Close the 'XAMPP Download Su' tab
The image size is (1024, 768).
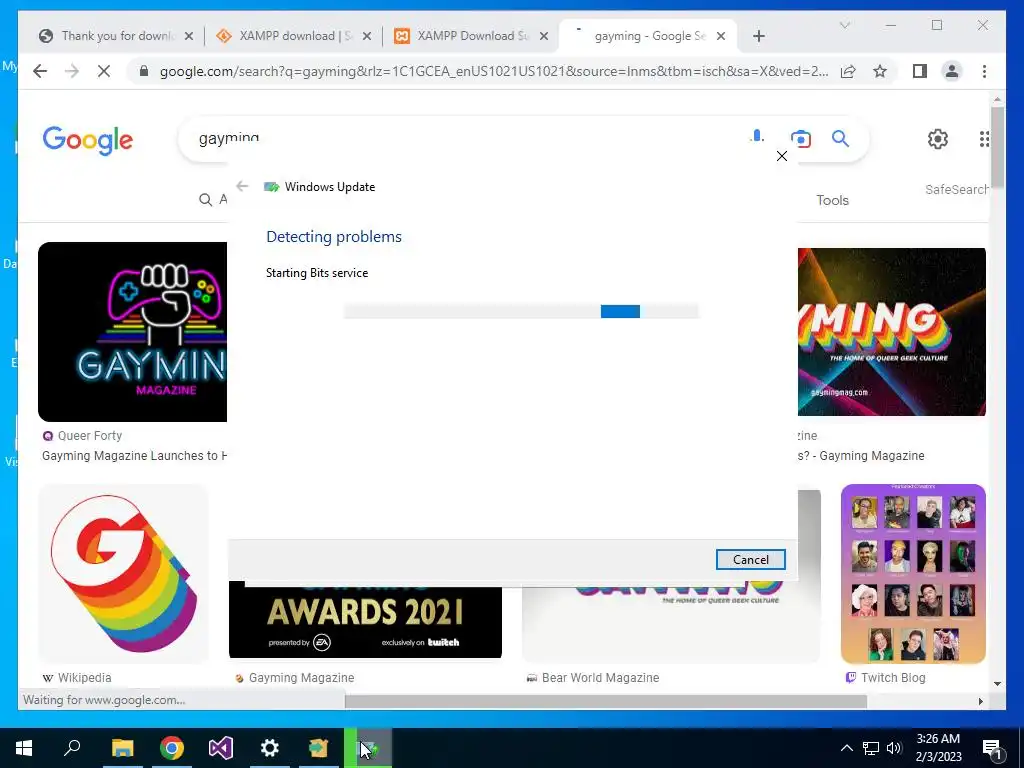(544, 36)
